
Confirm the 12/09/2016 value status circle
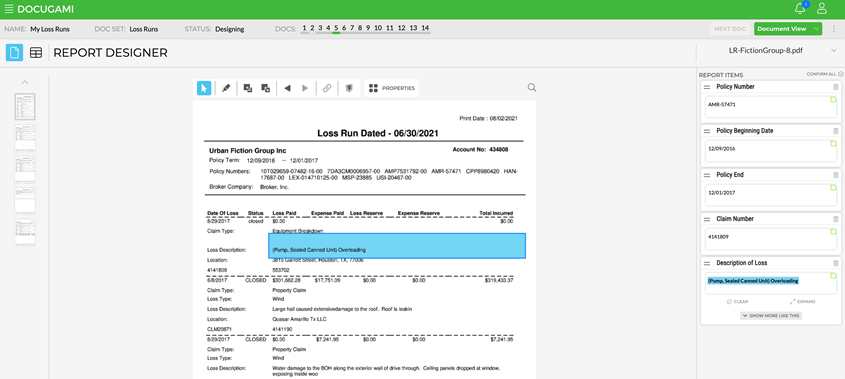(833, 143)
